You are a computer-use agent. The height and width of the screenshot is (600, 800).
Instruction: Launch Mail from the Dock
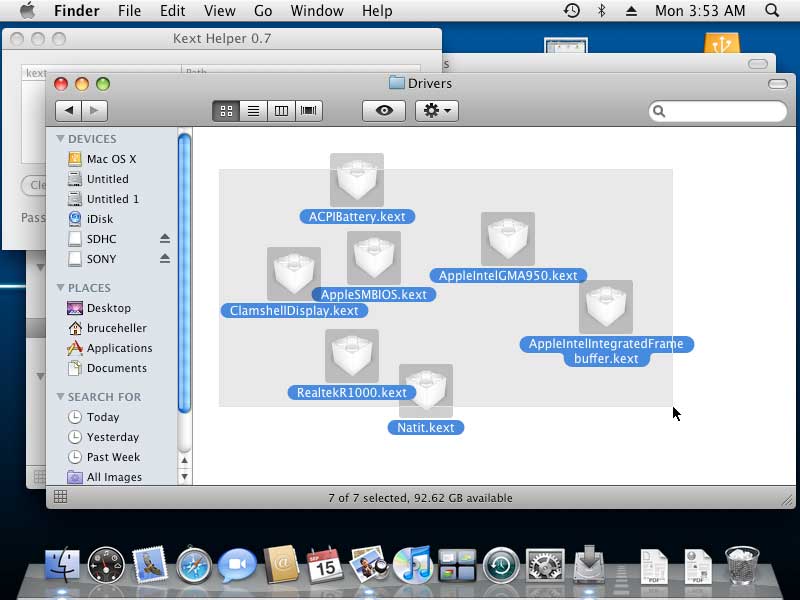point(149,565)
